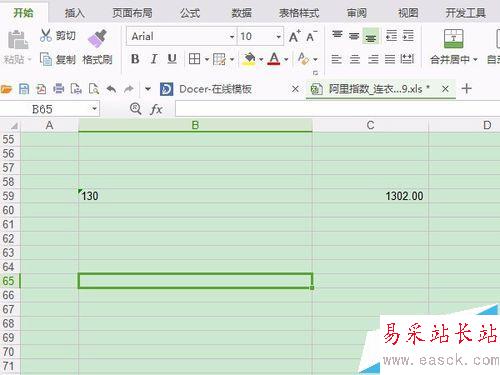
Task: Click the insert function fx button
Action: [156, 109]
